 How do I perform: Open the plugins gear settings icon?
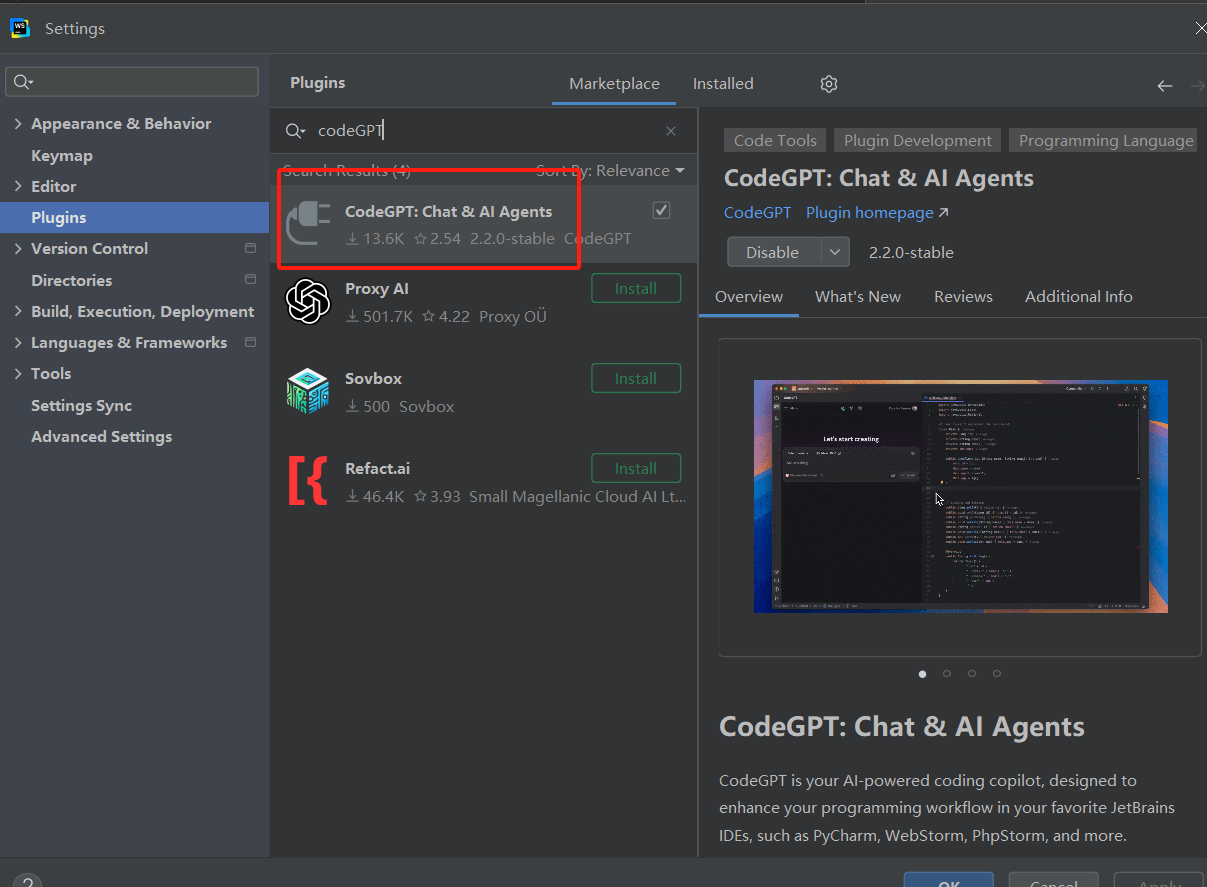[829, 84]
